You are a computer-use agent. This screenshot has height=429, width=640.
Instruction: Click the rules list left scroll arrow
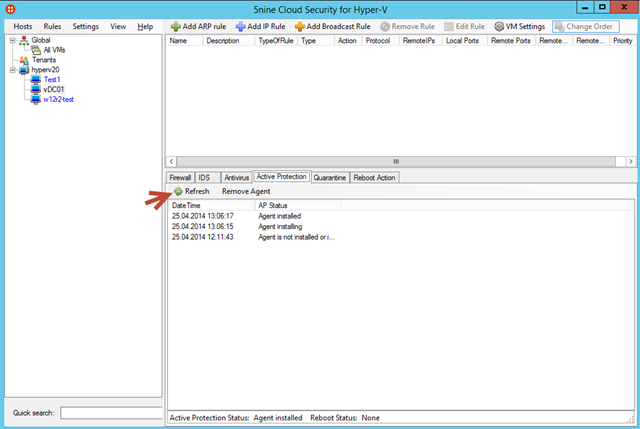pos(171,161)
